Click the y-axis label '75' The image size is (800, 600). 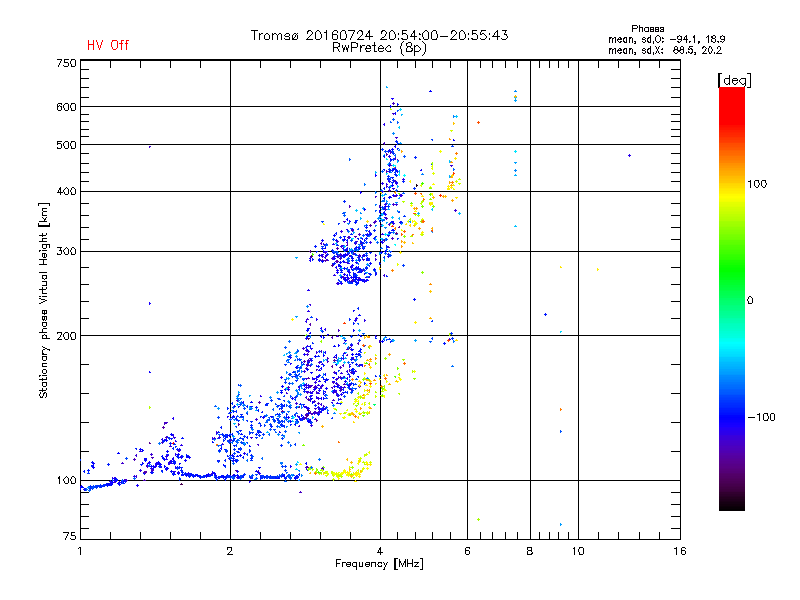point(70,536)
